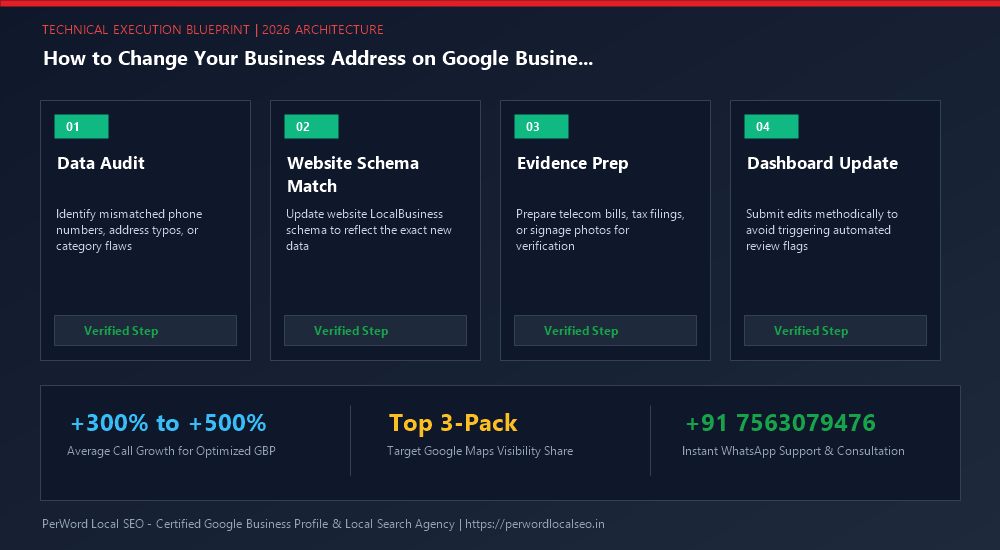
Task: Click the 'How to Change Your Business Address' title
Action: (x=318, y=58)
